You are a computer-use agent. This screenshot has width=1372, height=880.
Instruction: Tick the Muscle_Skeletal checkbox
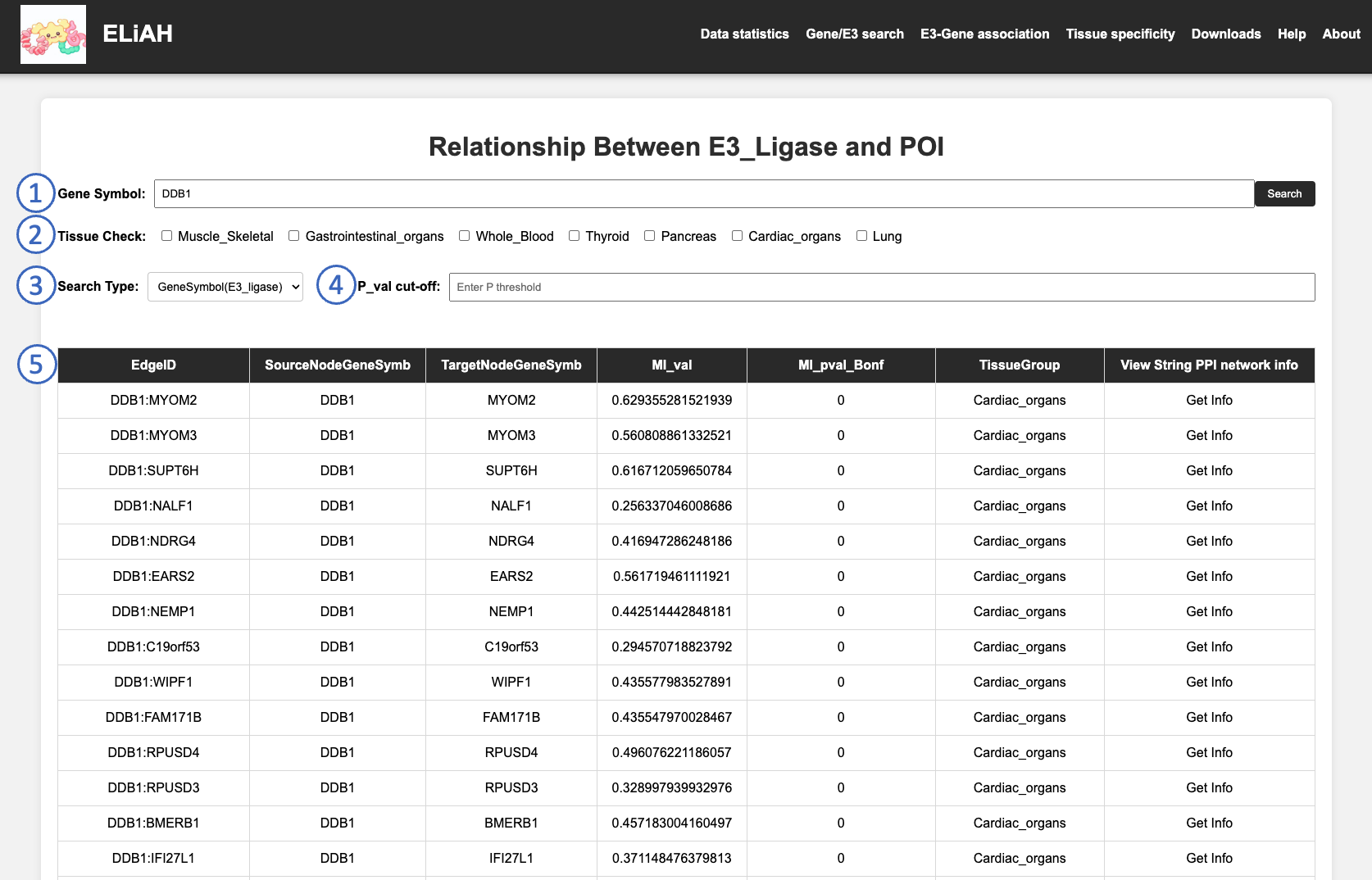pos(167,236)
